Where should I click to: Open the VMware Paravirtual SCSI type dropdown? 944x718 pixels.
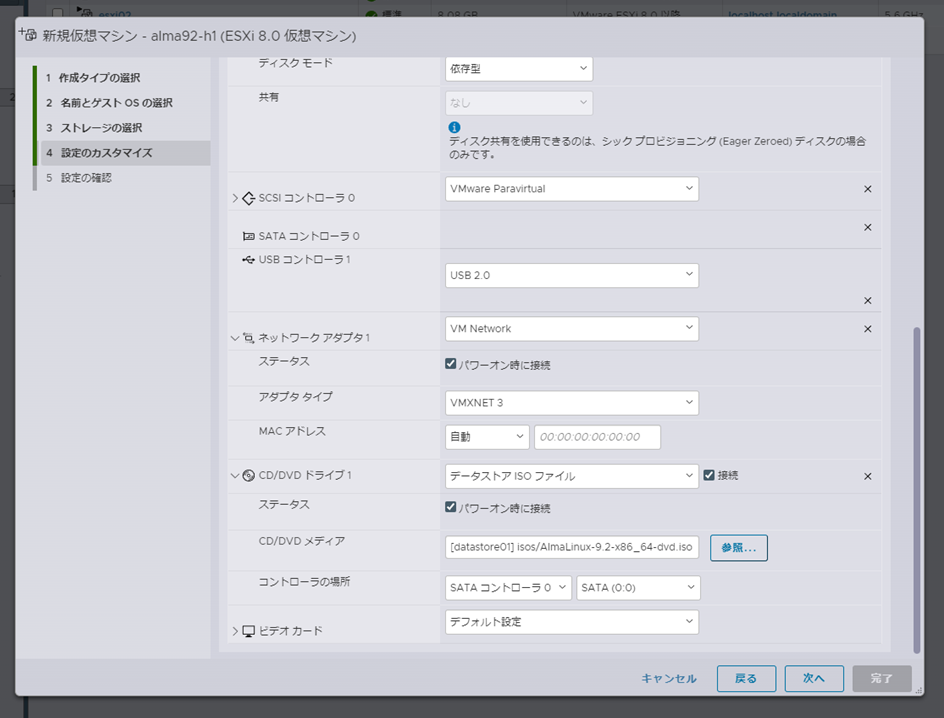572,189
